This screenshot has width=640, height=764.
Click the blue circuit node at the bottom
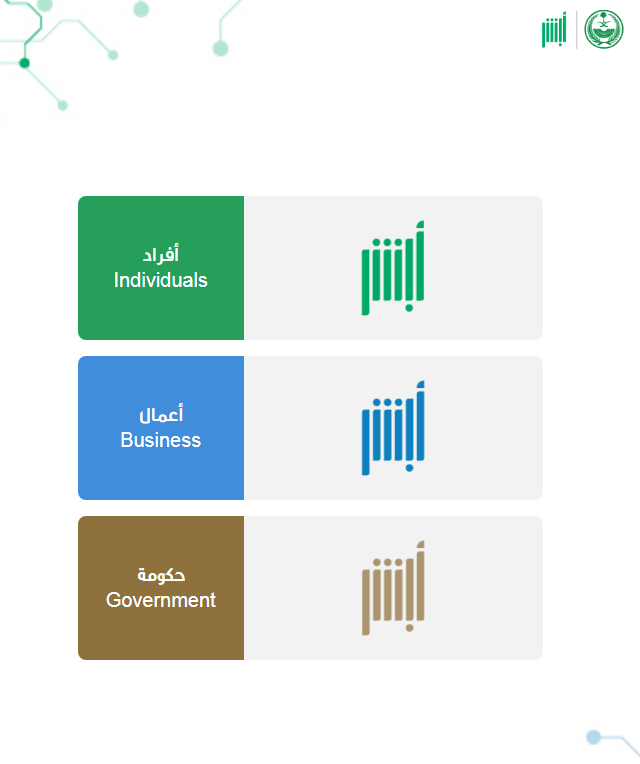point(593,737)
